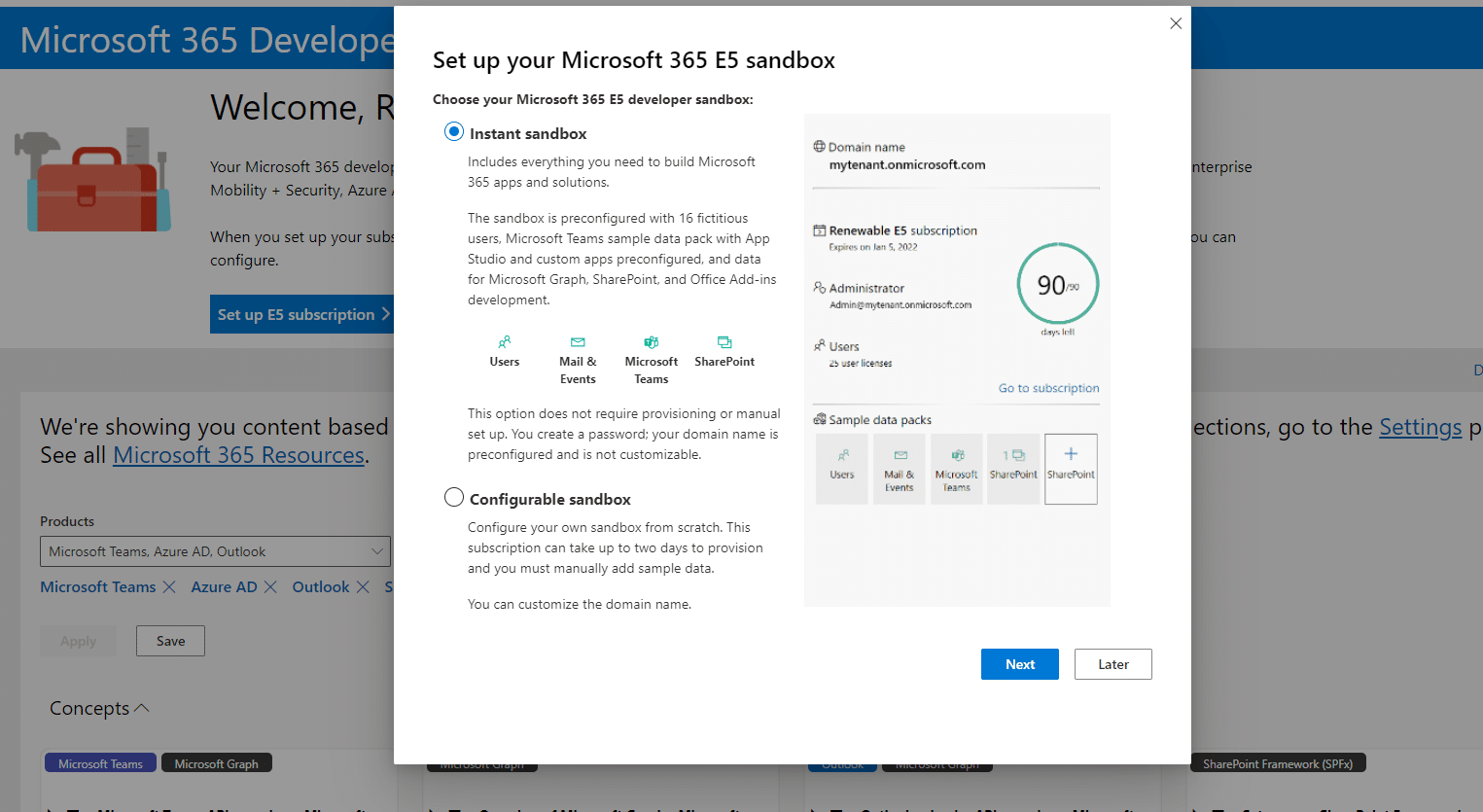The image size is (1483, 812).
Task: Open the Go to subscription link
Action: tap(1048, 387)
